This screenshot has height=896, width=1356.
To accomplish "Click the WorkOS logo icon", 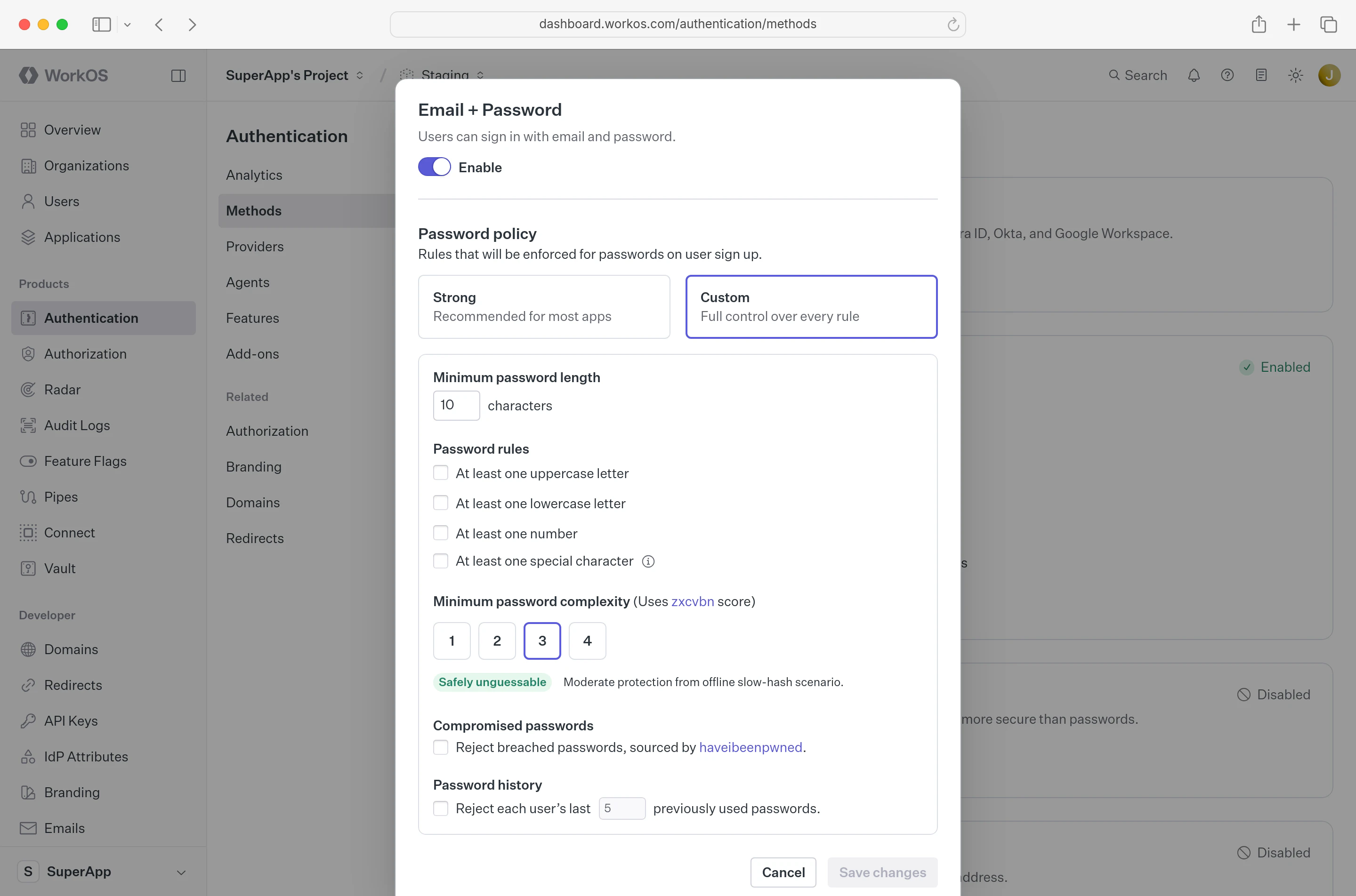I will 28,75.
